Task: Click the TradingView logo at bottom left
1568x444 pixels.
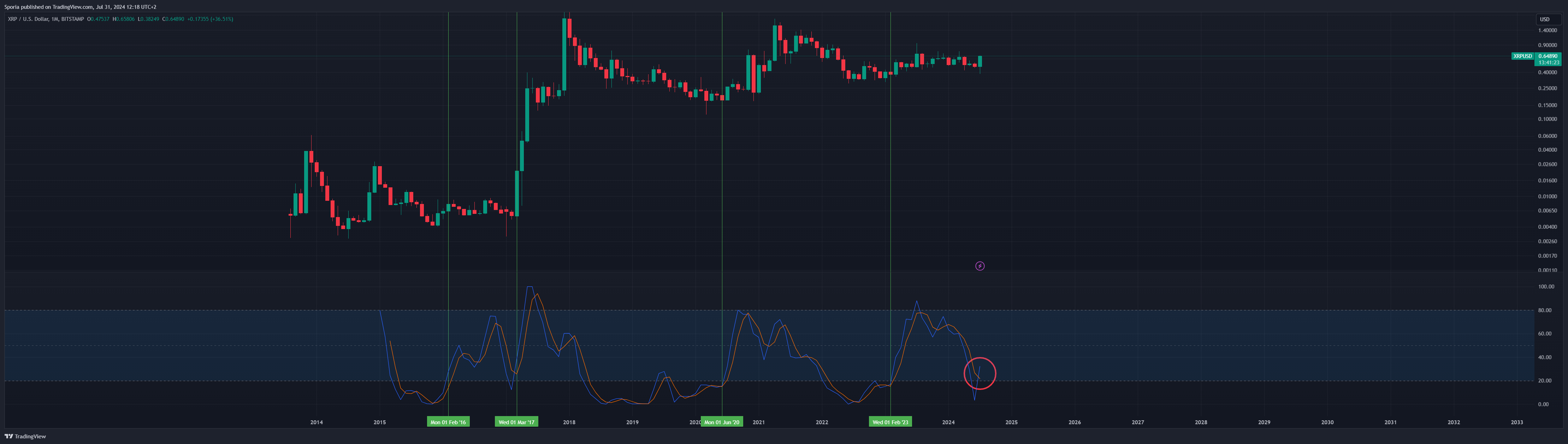Action: pos(25,436)
